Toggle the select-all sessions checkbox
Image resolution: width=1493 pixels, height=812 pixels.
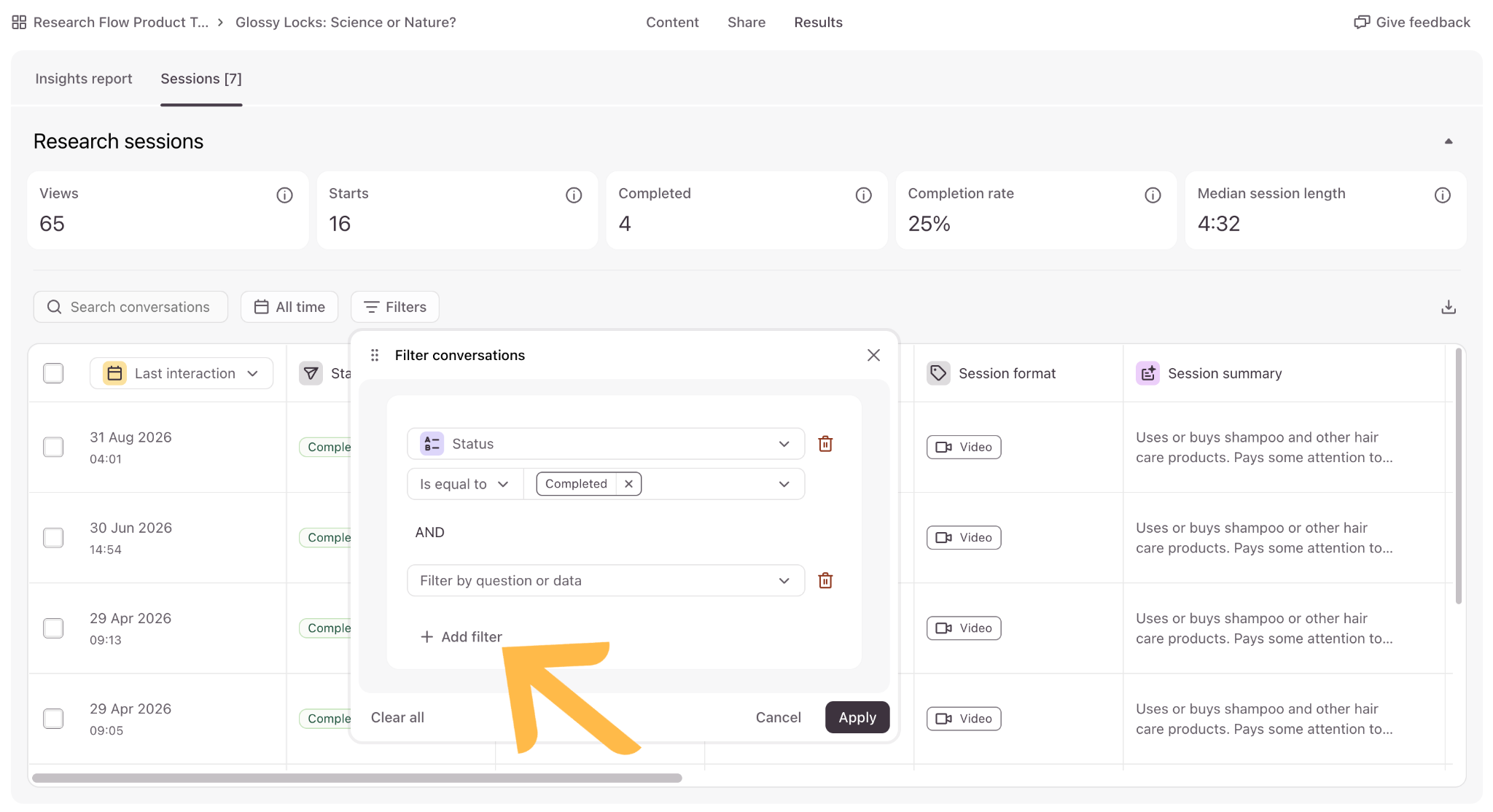tap(53, 373)
